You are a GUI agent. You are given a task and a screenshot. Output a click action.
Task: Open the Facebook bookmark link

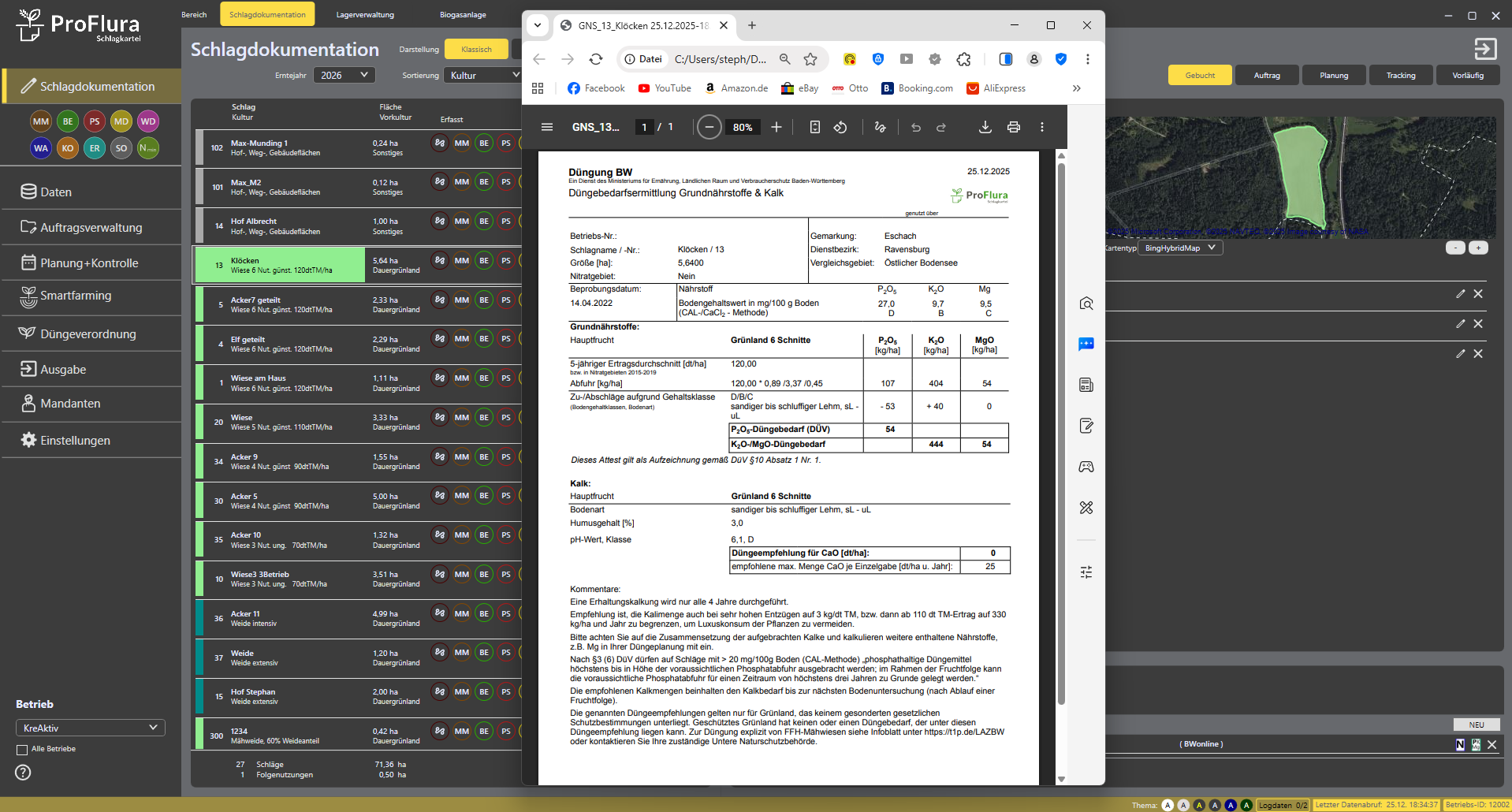(596, 88)
